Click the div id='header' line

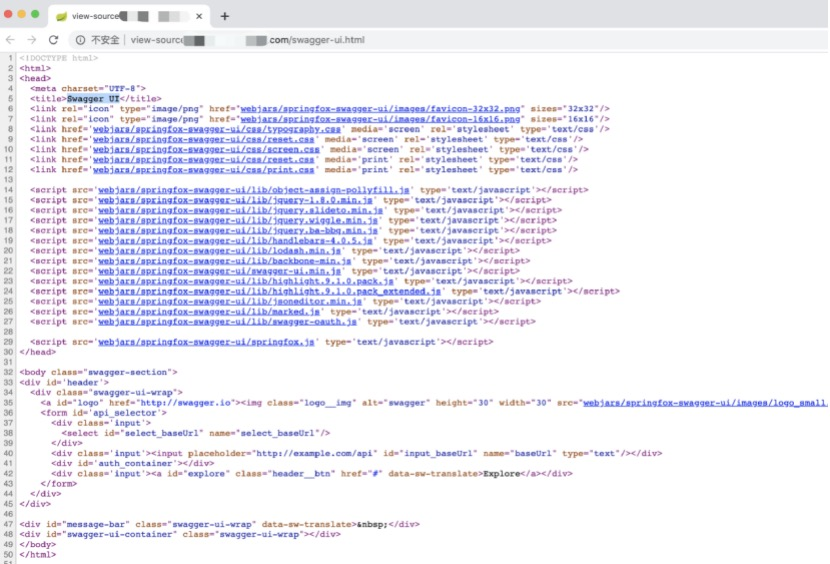click(x=64, y=382)
